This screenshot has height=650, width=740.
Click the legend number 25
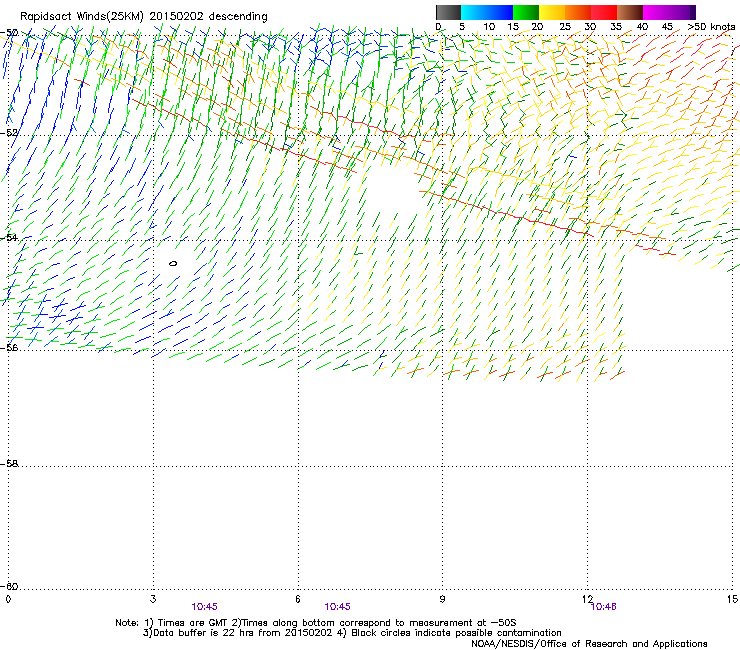(x=565, y=26)
